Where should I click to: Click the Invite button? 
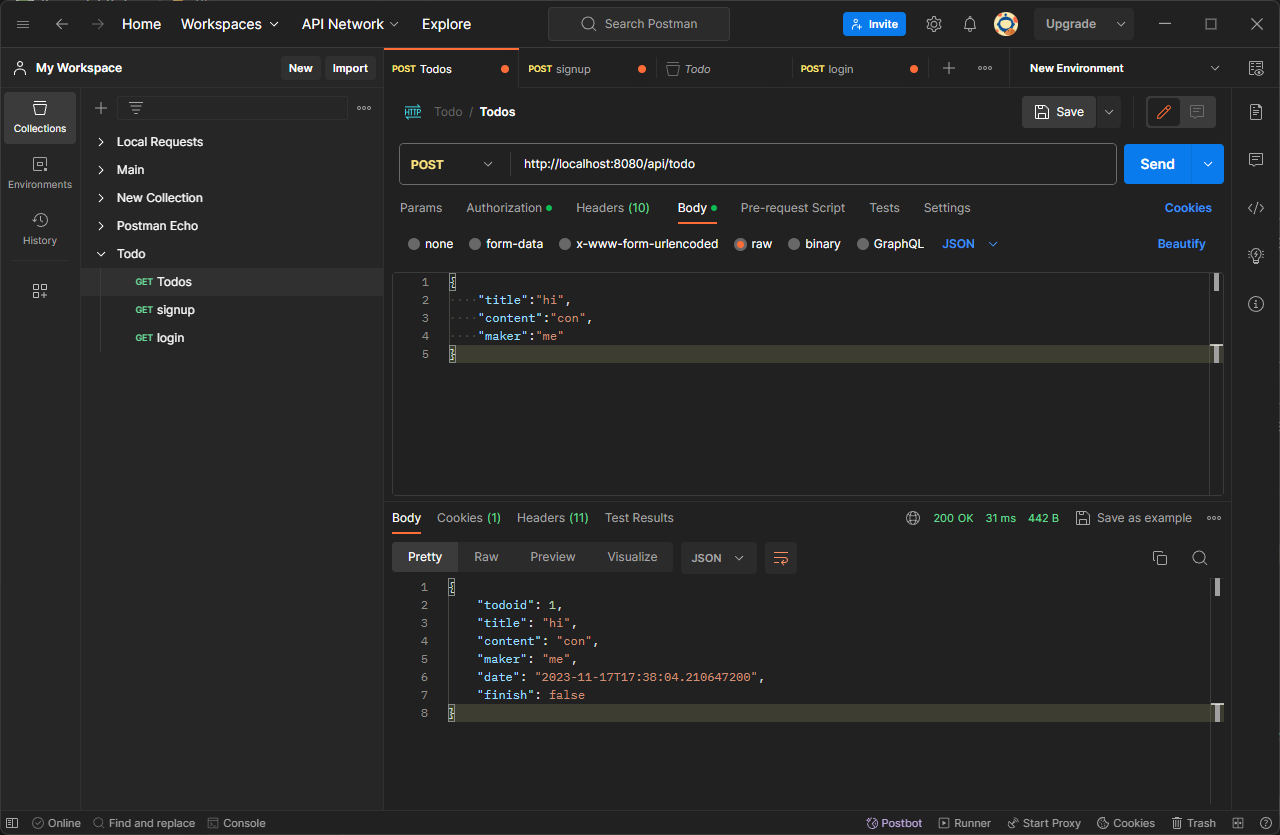[x=874, y=24]
